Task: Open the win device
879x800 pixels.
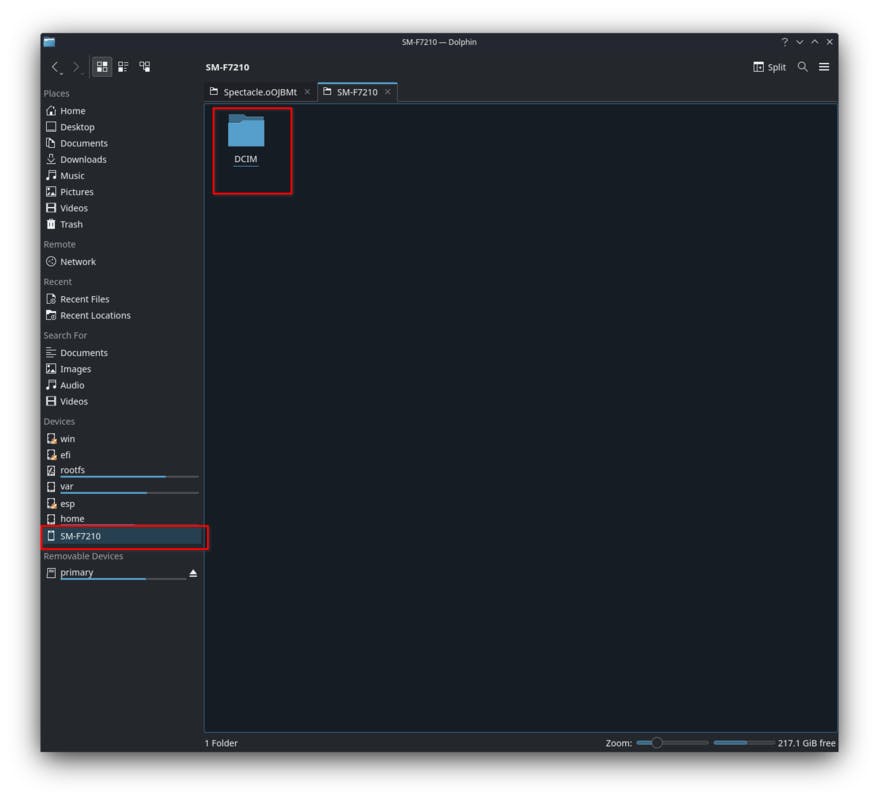Action: 121,439
